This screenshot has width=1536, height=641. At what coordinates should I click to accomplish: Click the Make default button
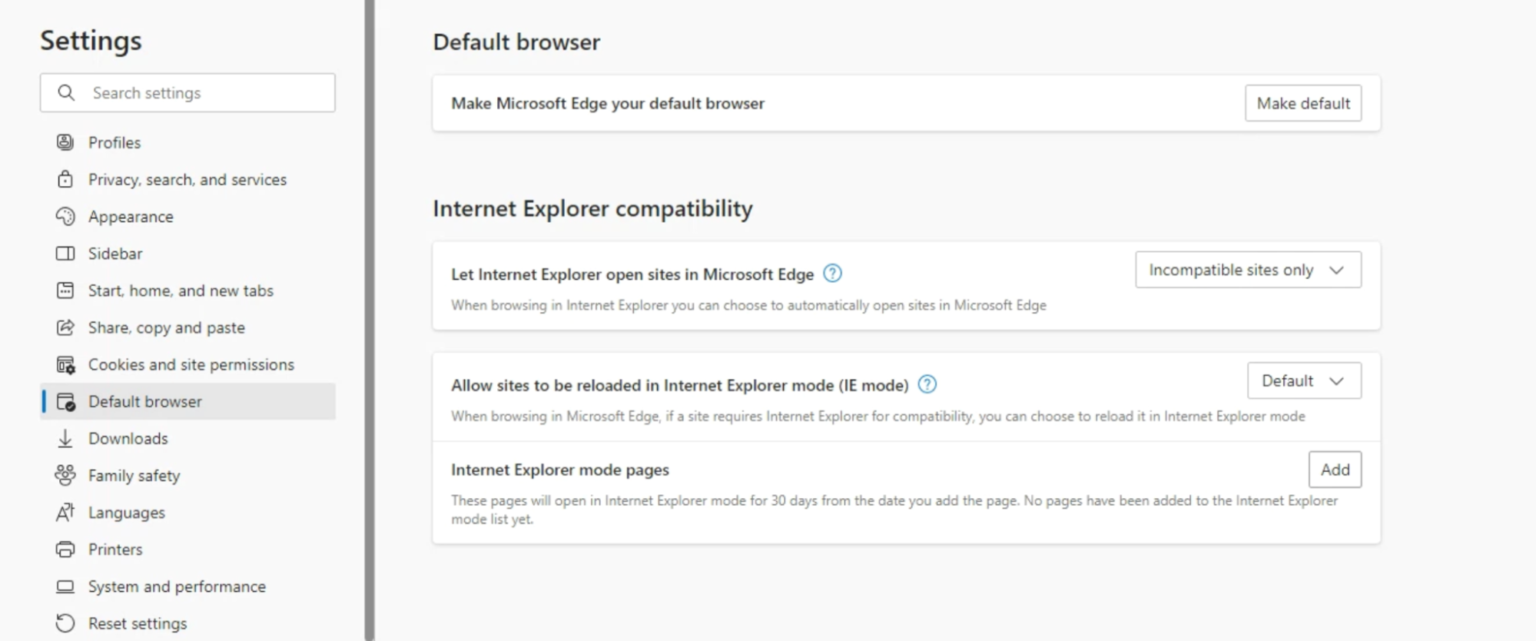click(x=1302, y=102)
